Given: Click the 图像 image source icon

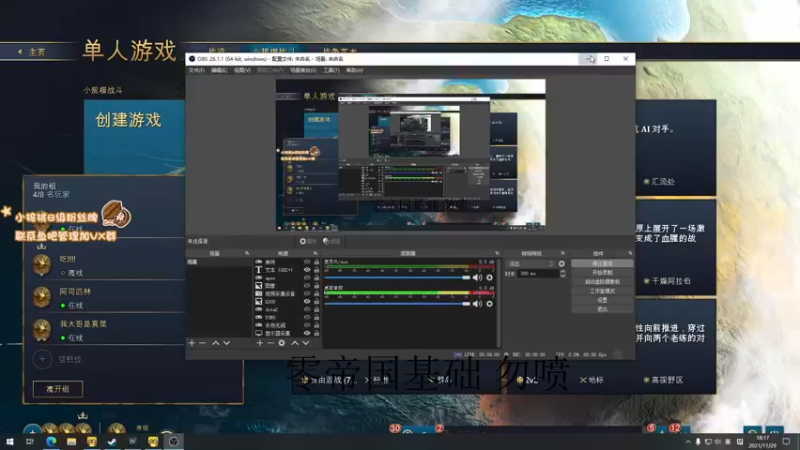Looking at the screenshot, I should click(259, 286).
